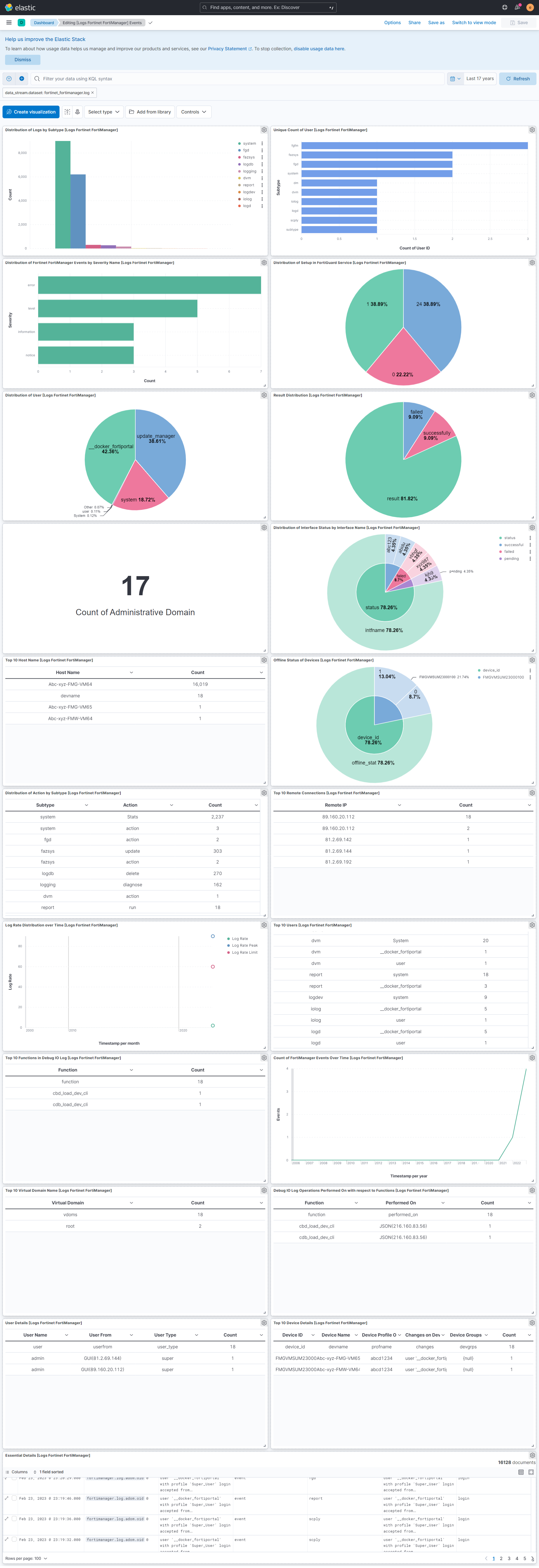Click the Dismiss button in the usage banner
The image size is (539, 1568).
tap(22, 60)
